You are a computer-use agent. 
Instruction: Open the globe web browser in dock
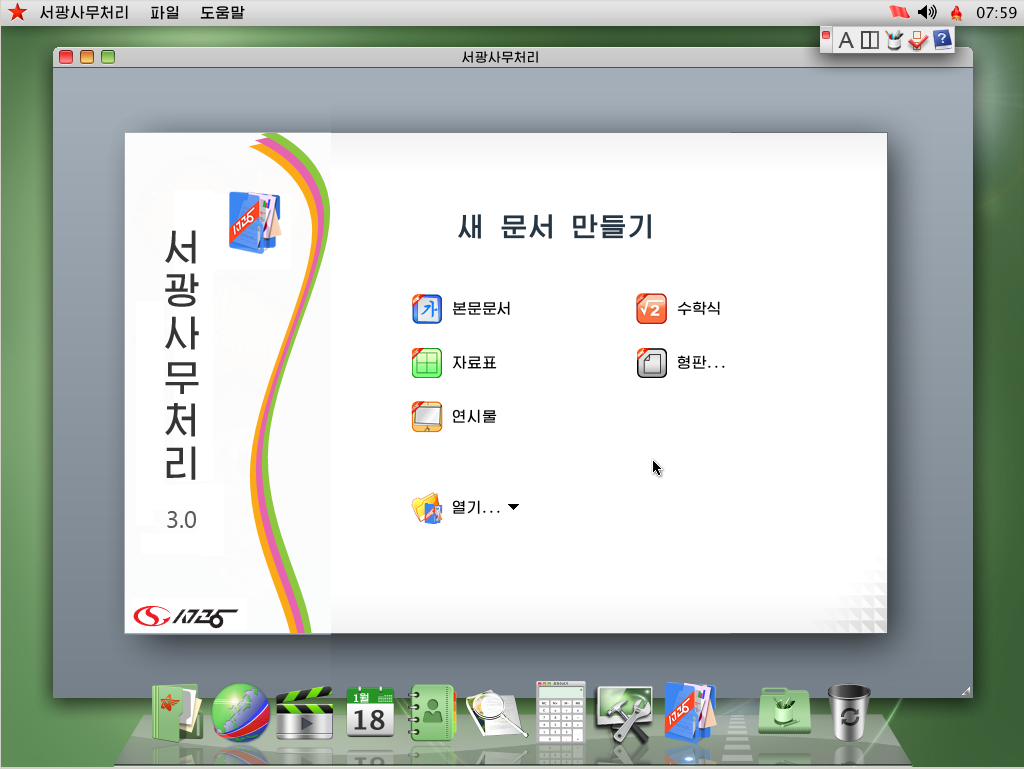tap(240, 710)
